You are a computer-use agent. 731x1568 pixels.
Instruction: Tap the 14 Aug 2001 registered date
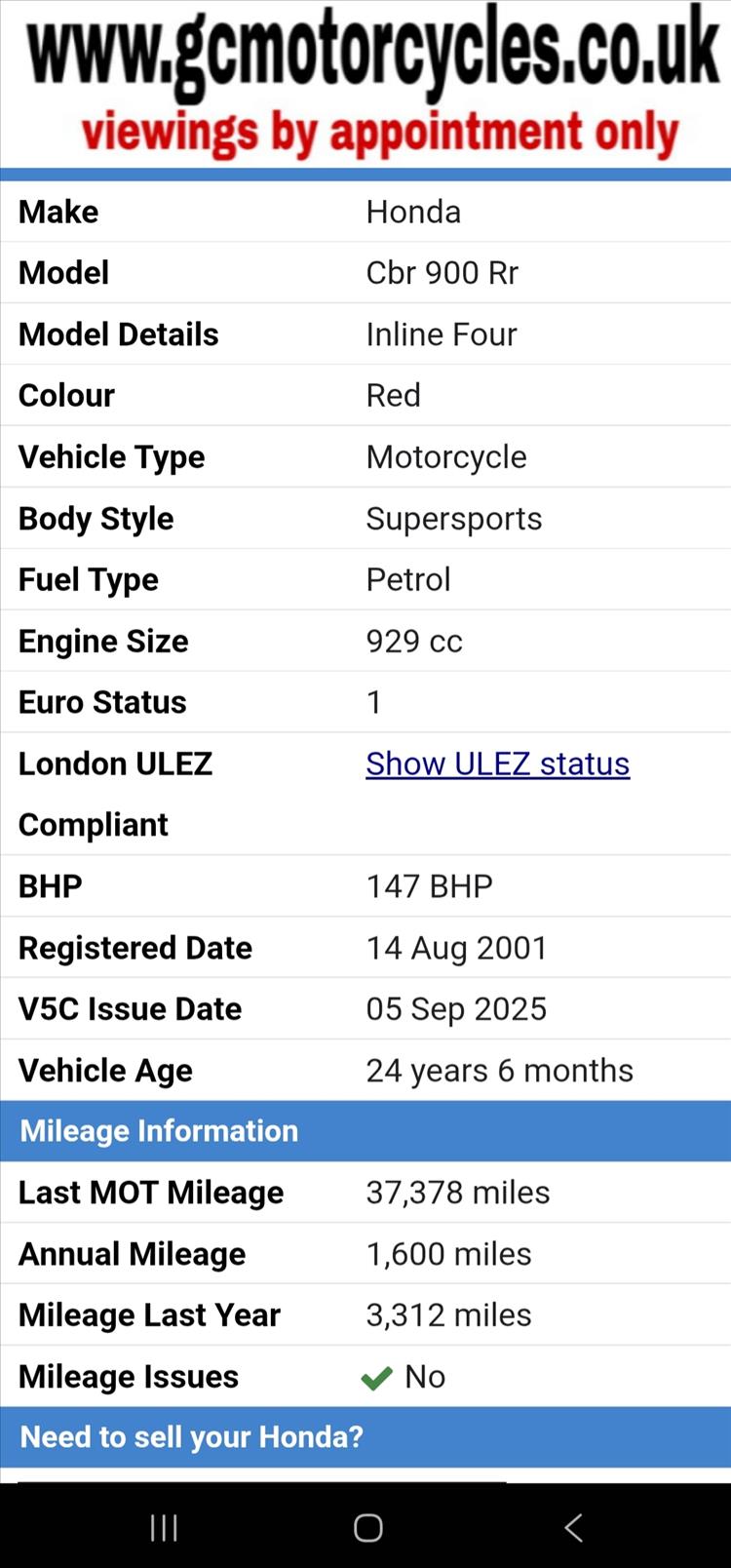(x=456, y=948)
